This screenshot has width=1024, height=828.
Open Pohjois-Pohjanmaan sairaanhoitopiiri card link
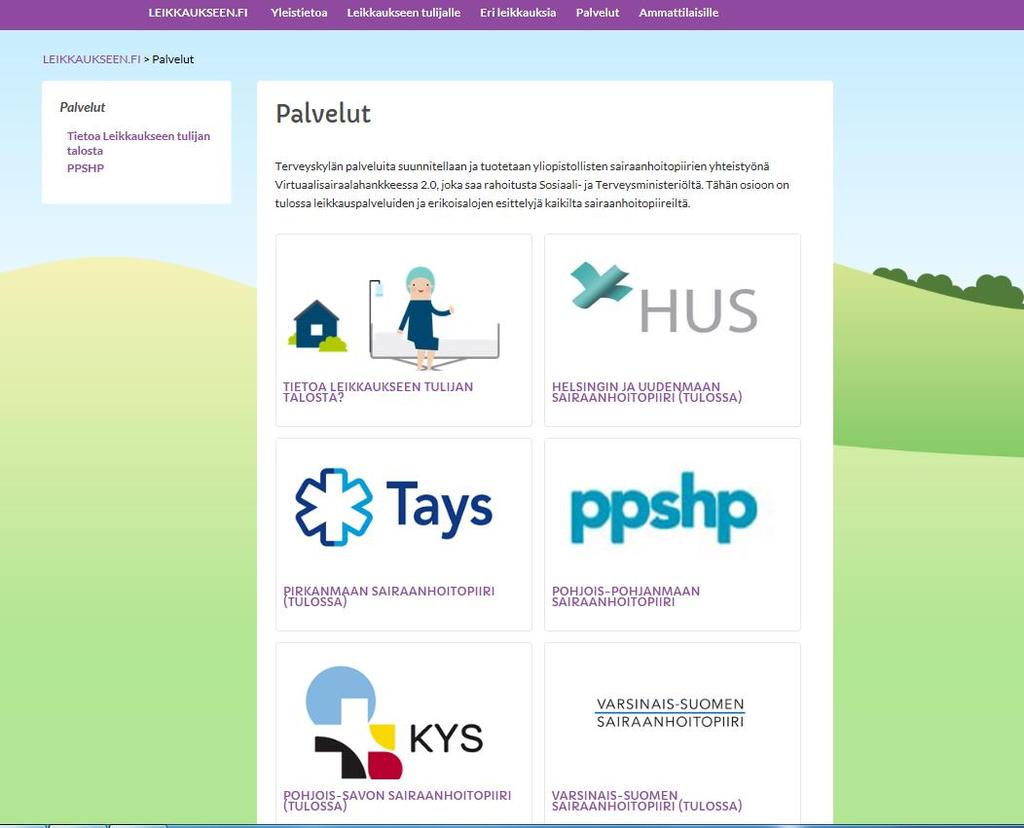pos(626,596)
